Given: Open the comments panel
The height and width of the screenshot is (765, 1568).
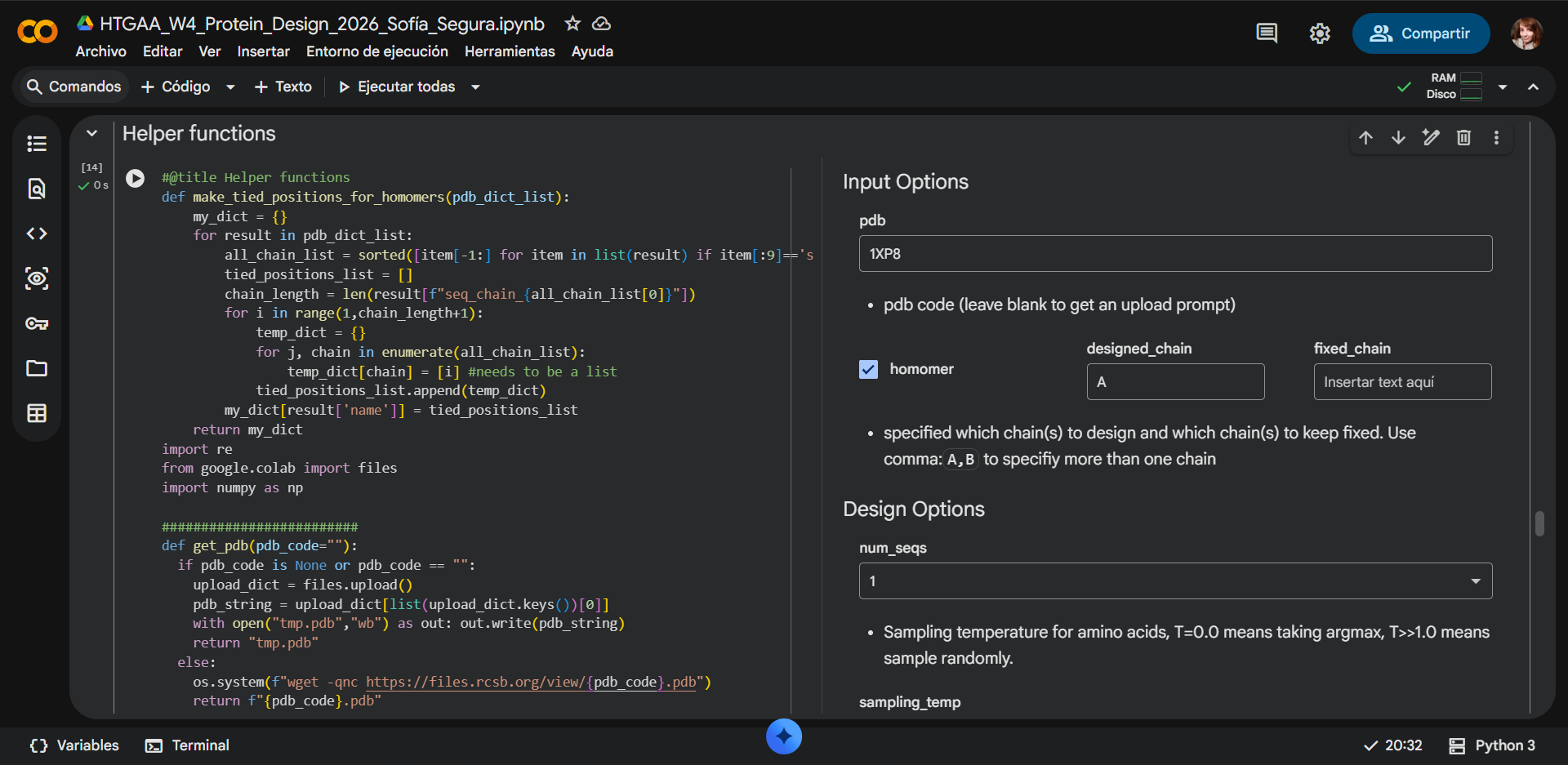Looking at the screenshot, I should pos(1267,33).
